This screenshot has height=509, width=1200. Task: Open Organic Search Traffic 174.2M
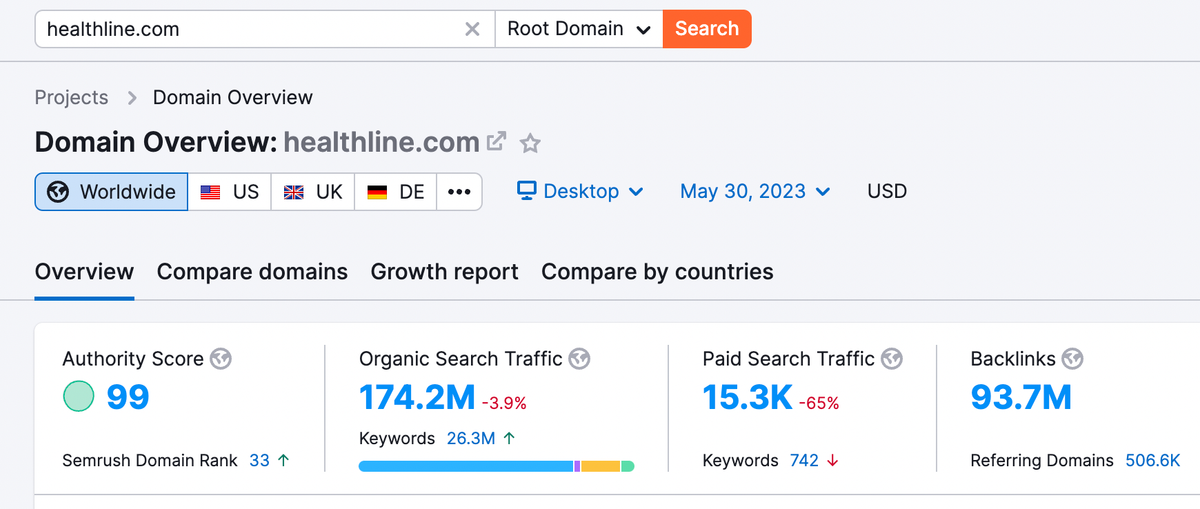click(417, 397)
